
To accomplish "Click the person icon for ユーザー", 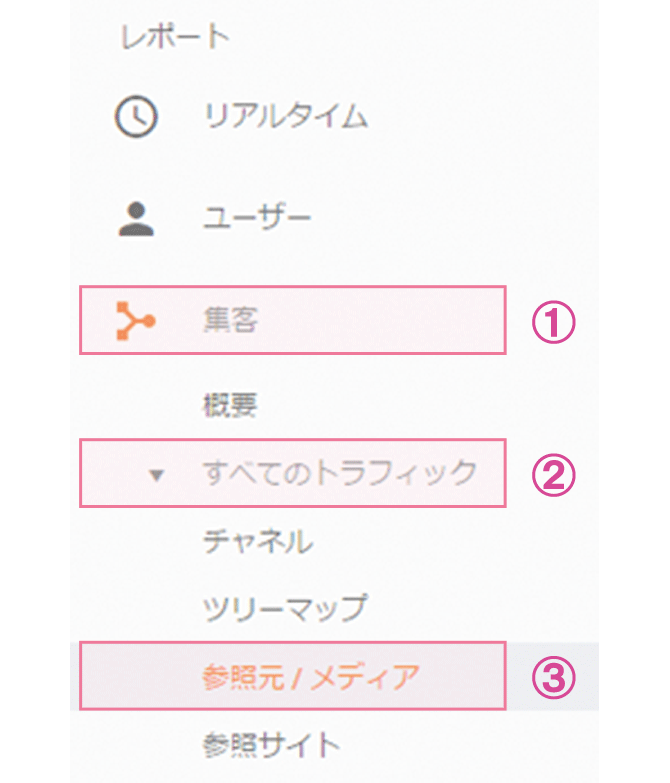I will pyautogui.click(x=136, y=219).
